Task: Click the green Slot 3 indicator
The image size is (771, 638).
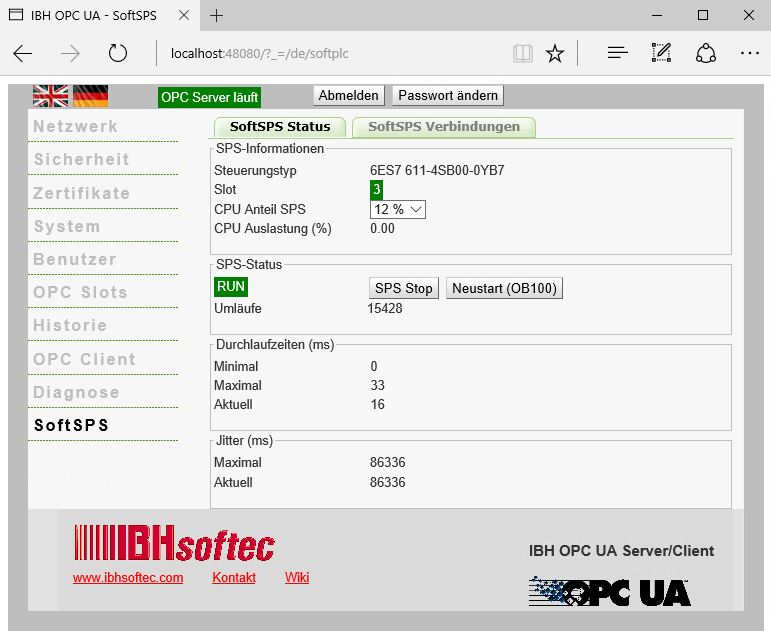Action: click(x=376, y=189)
